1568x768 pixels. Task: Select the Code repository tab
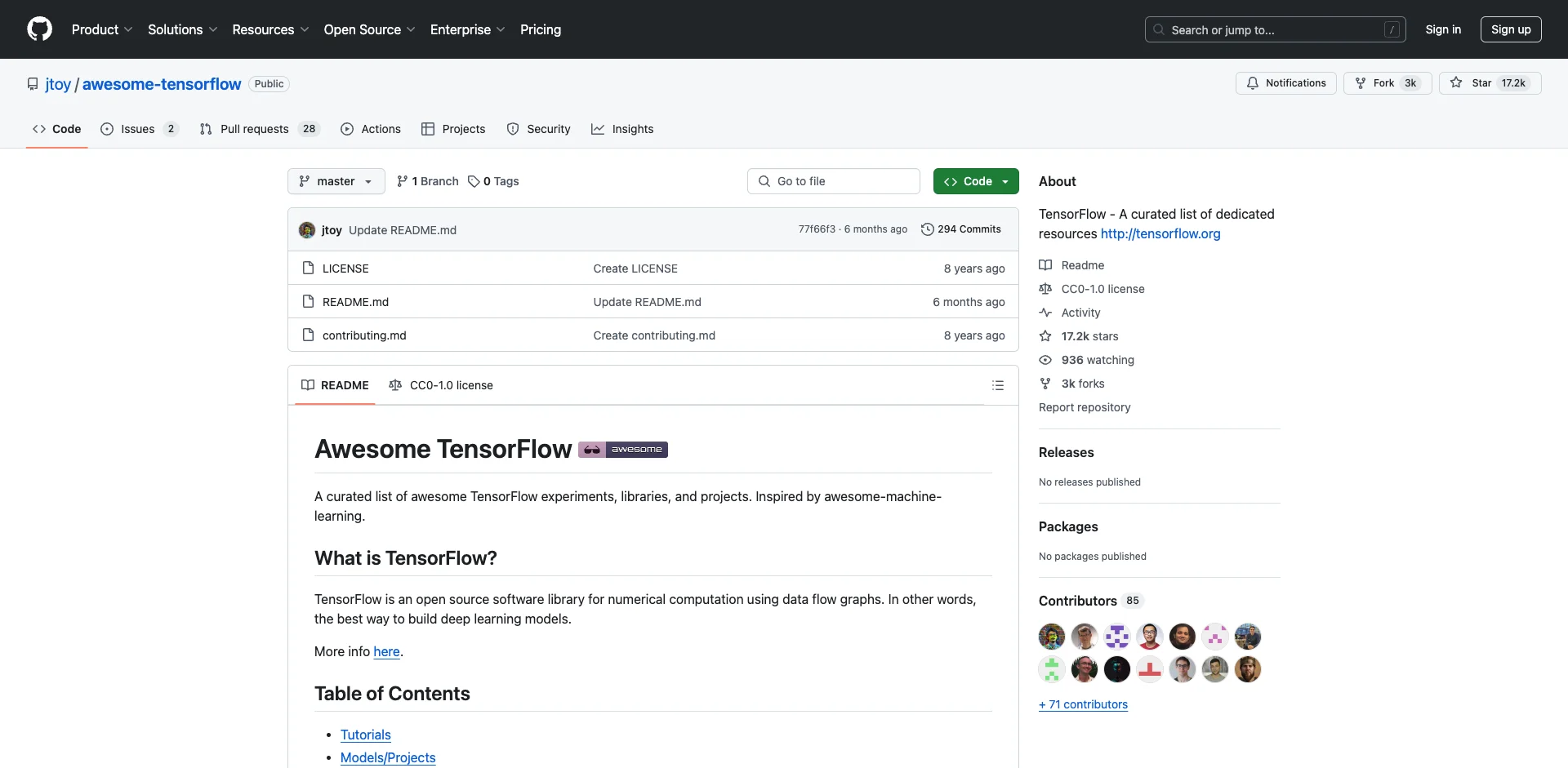tap(57, 129)
